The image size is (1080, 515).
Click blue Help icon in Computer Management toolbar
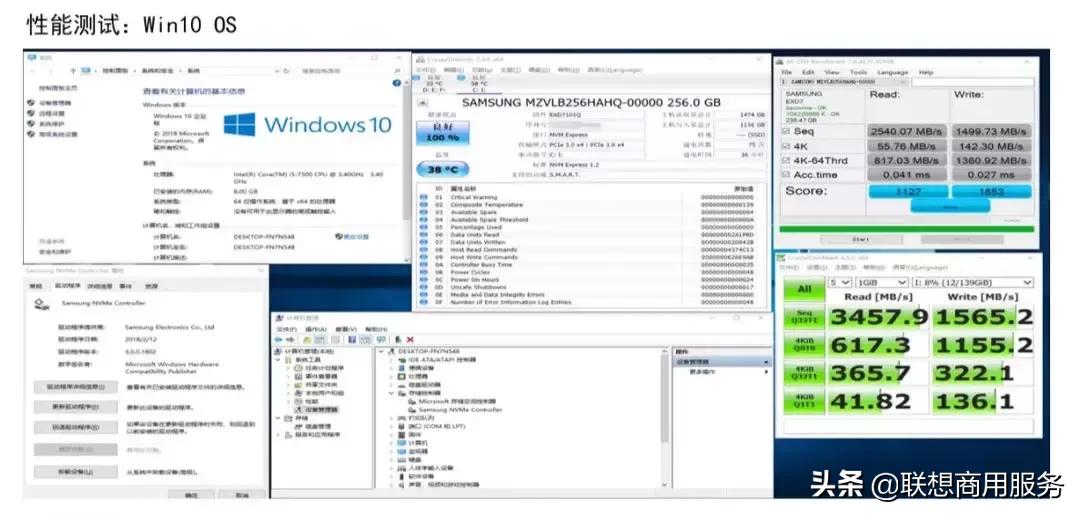[x=351, y=339]
